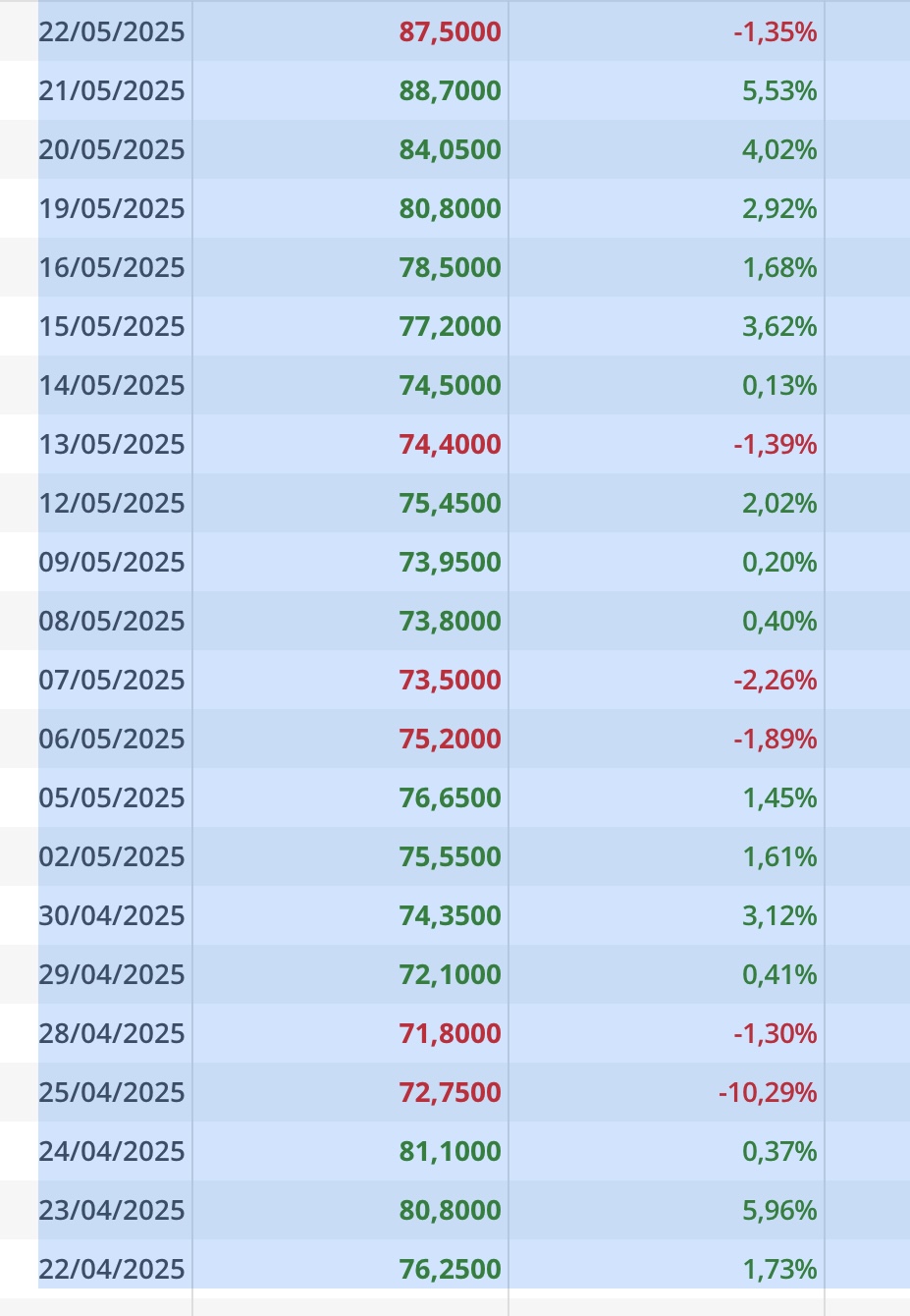Click the 1,68% change value
Viewport: 910px width, 1316px height.
[x=779, y=268]
